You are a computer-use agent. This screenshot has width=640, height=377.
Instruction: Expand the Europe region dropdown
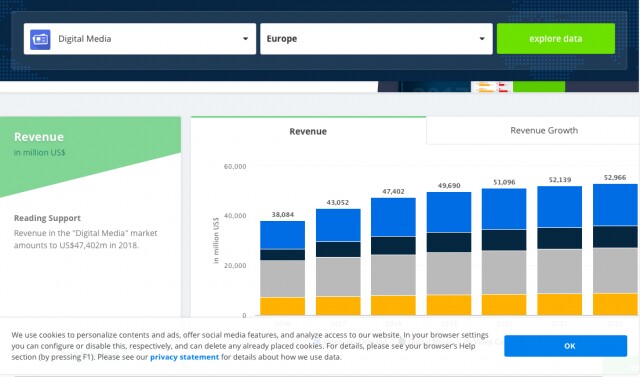pyautogui.click(x=376, y=39)
